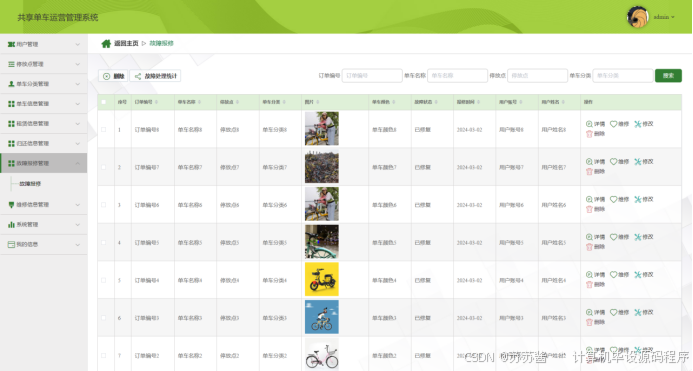This screenshot has width=693, height=371.
Task: Expand the 维修信息管理 chevron in sidebar
Action: click(x=78, y=205)
